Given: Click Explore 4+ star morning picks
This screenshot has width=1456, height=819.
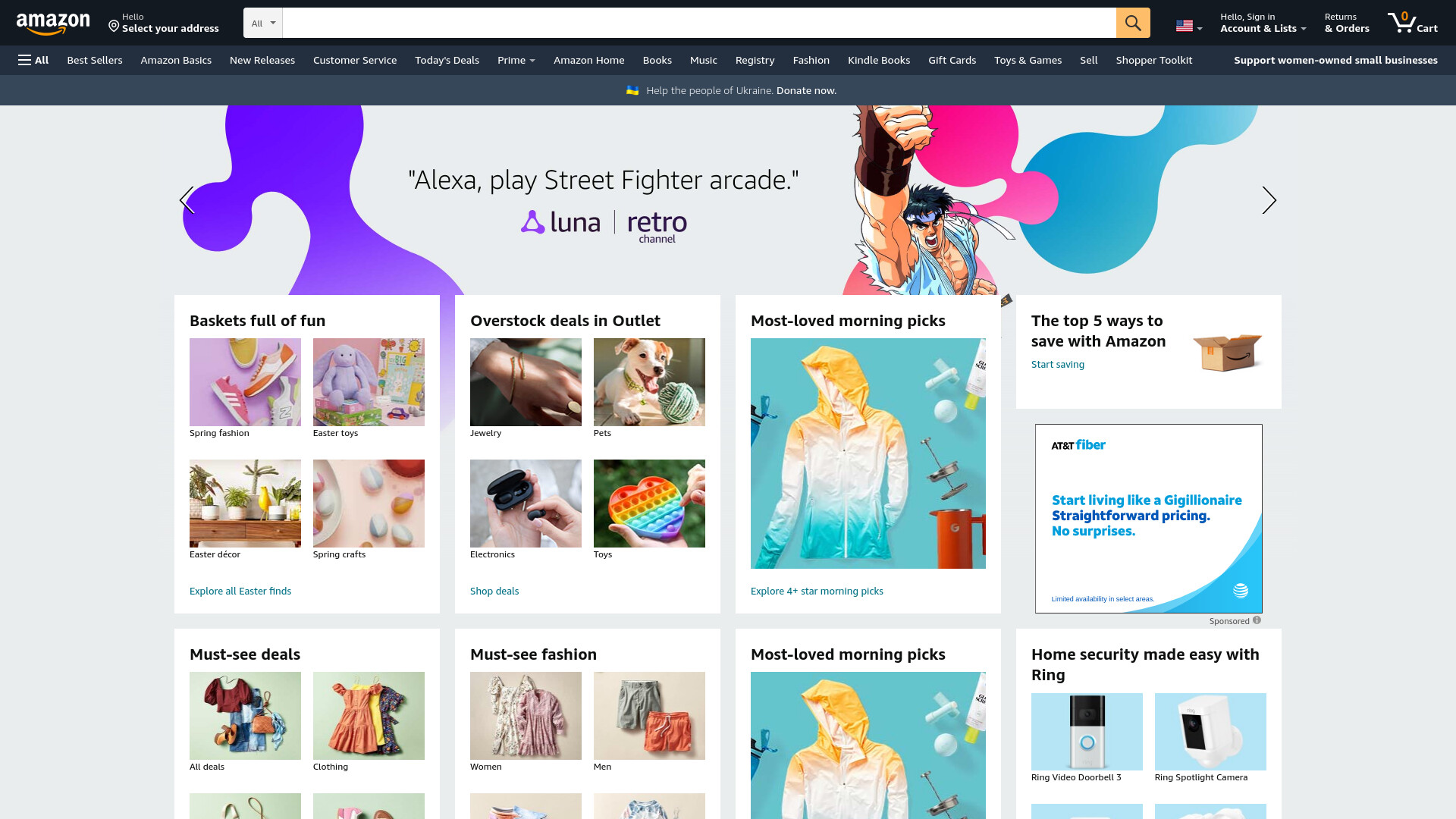Looking at the screenshot, I should pos(817,591).
